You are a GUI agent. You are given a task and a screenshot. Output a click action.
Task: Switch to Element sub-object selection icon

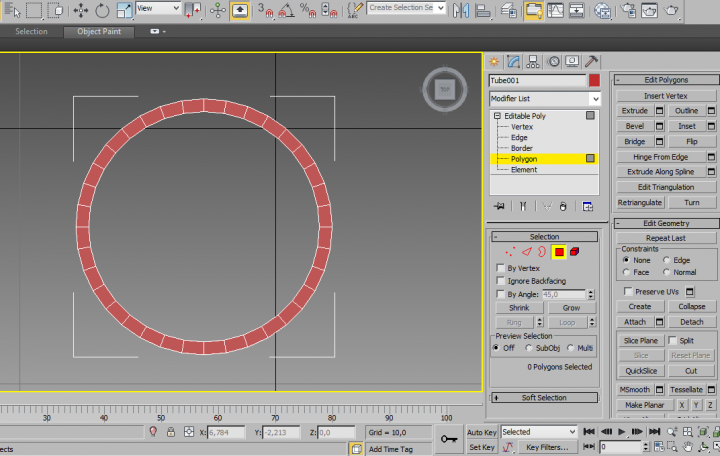click(576, 252)
